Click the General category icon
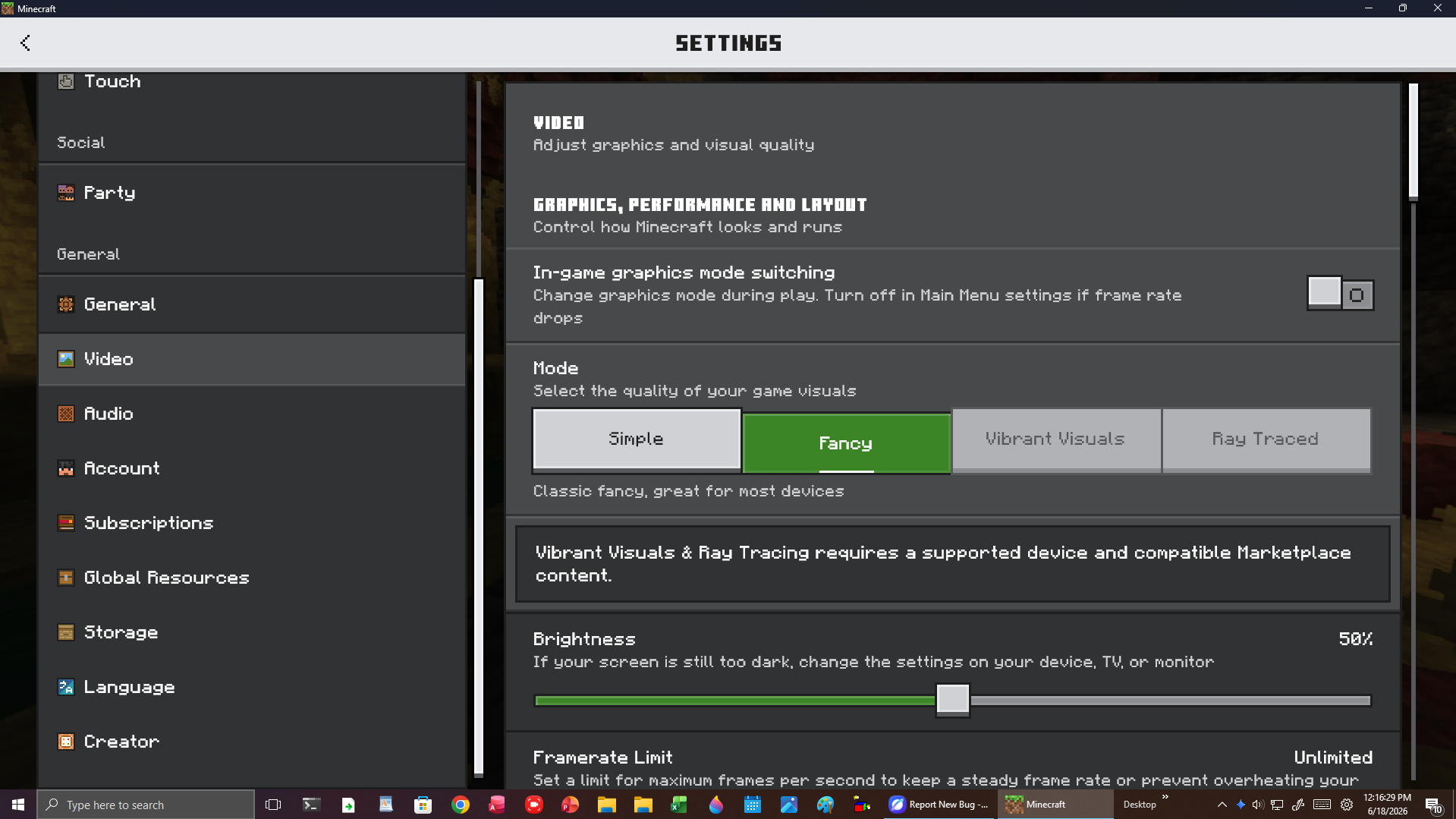Viewport: 1456px width, 819px height. (66, 304)
